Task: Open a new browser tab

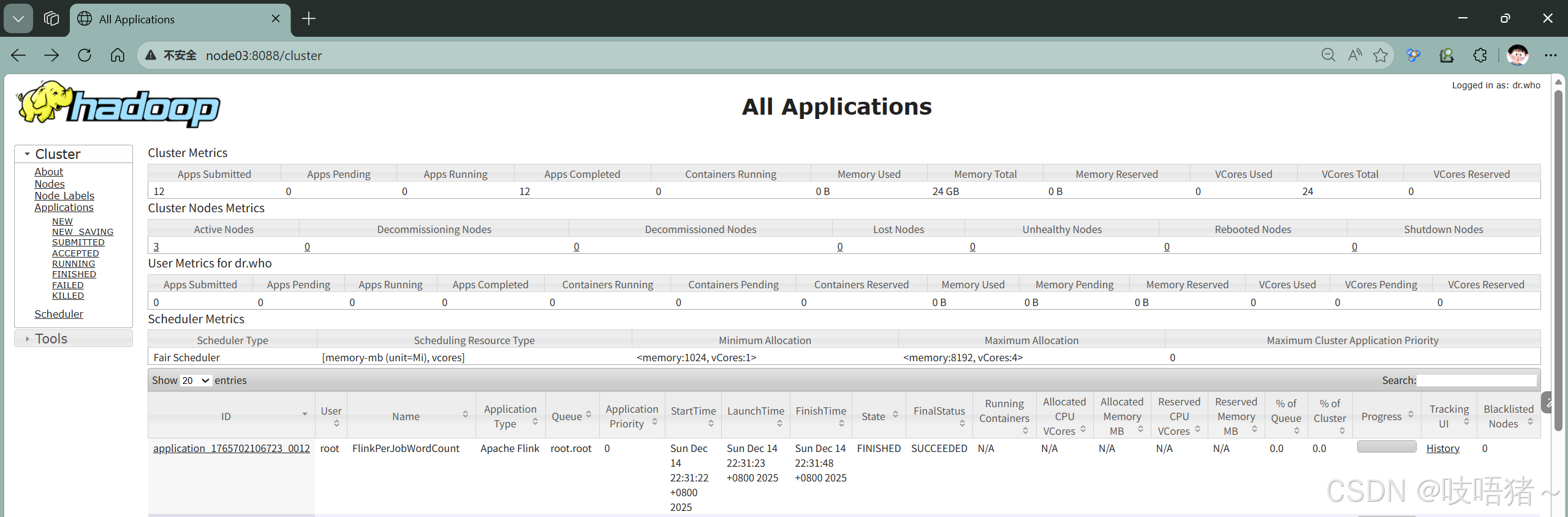Action: pos(309,19)
